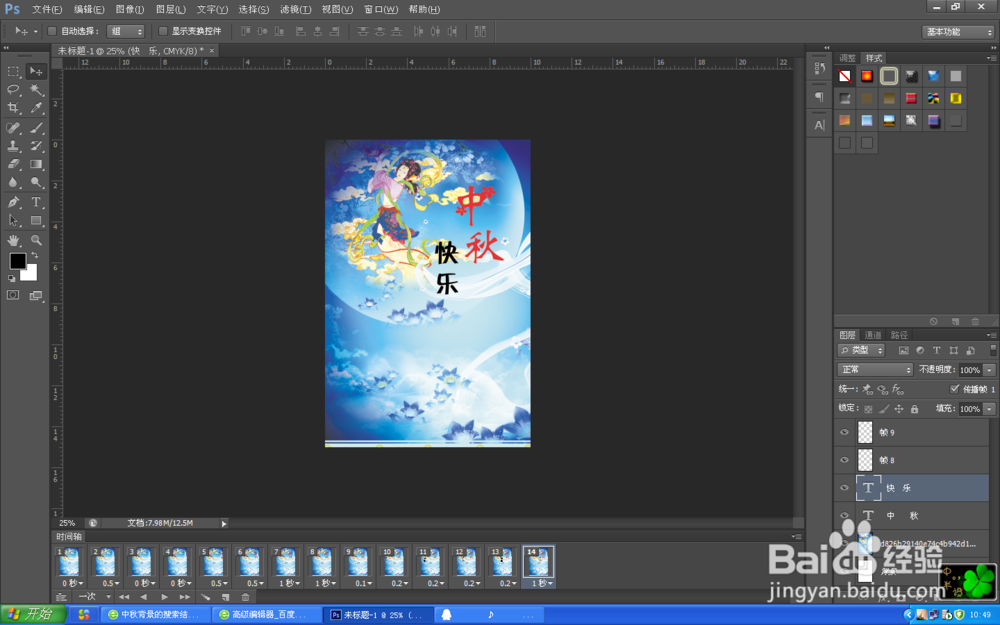Open the 文件(F) menu

47,10
